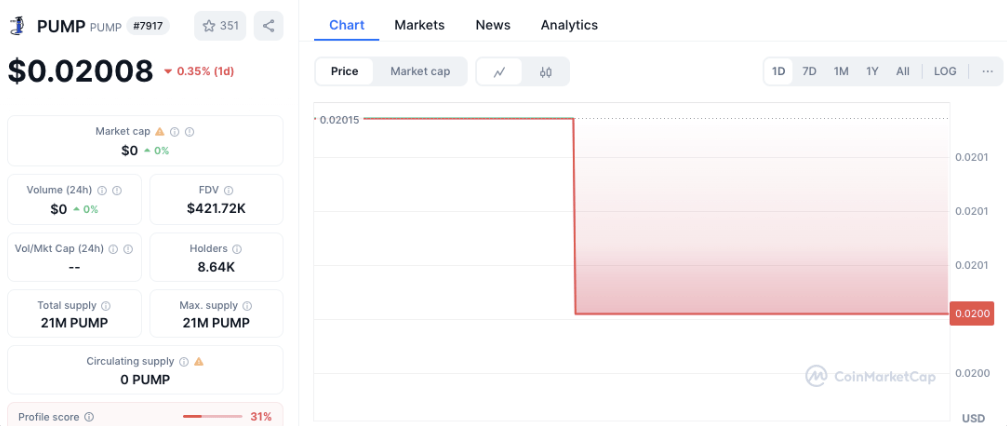
Task: Select the line chart view icon
Action: point(499,71)
